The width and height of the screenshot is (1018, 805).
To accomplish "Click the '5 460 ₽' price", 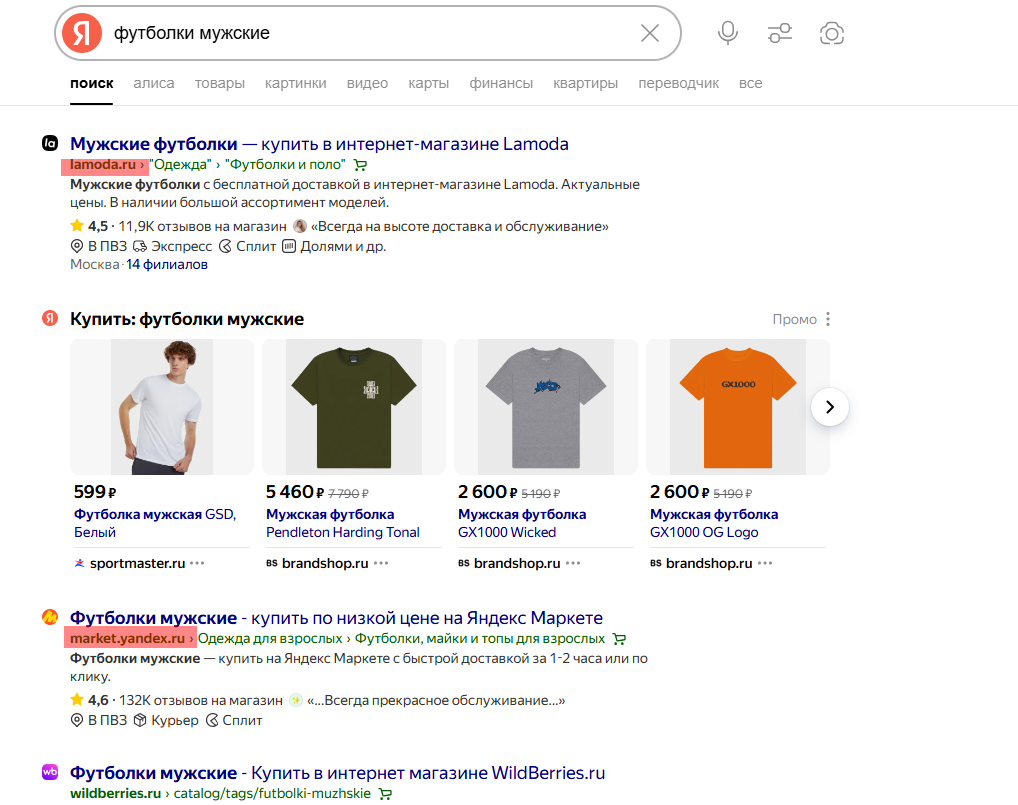I will (x=295, y=492).
